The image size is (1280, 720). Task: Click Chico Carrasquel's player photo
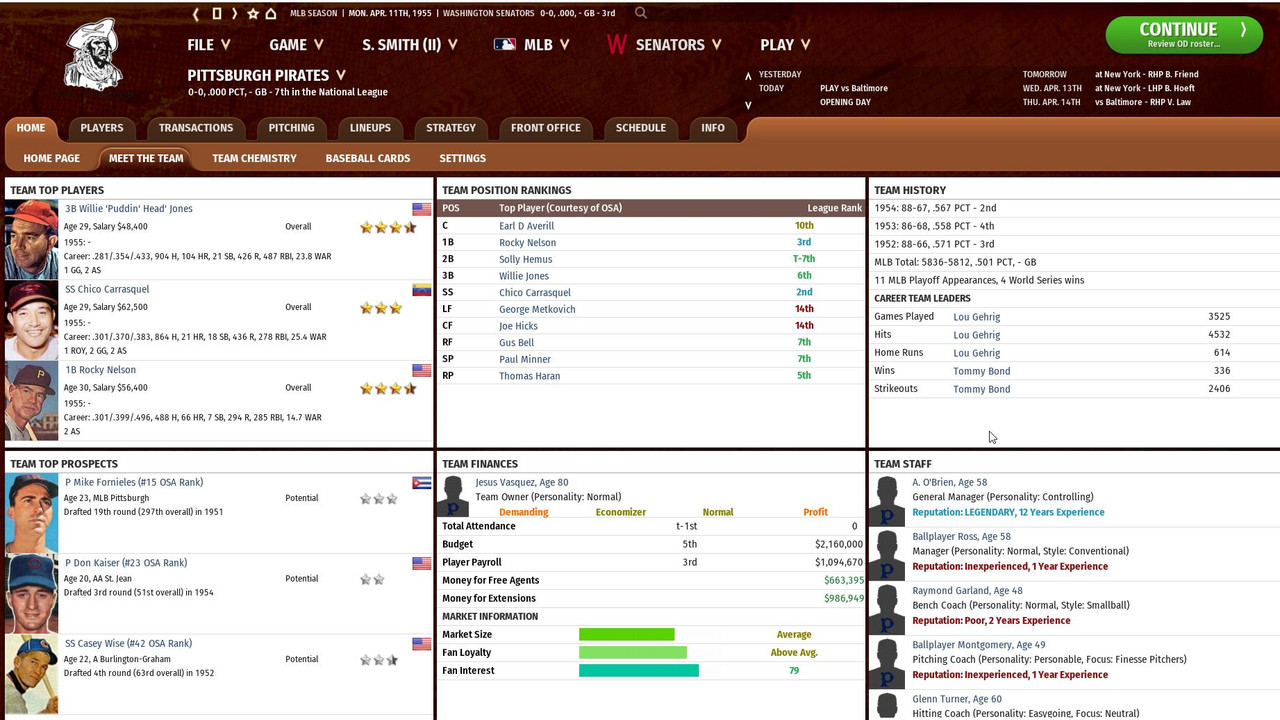point(32,320)
